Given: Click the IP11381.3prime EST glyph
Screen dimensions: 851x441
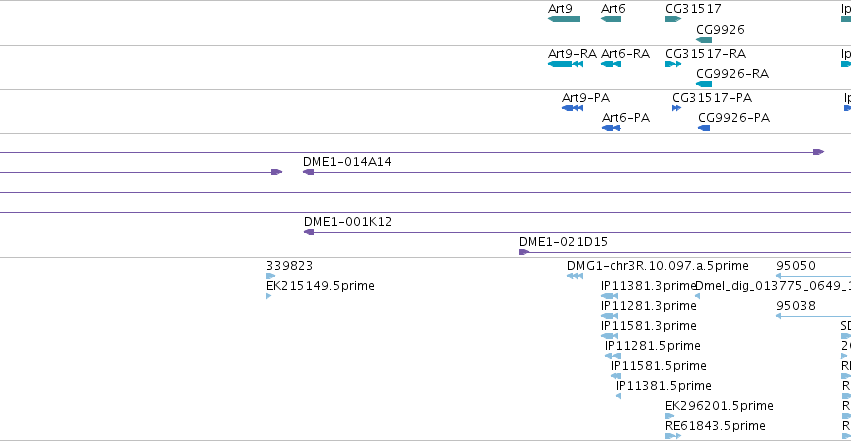Looking at the screenshot, I should point(609,296).
